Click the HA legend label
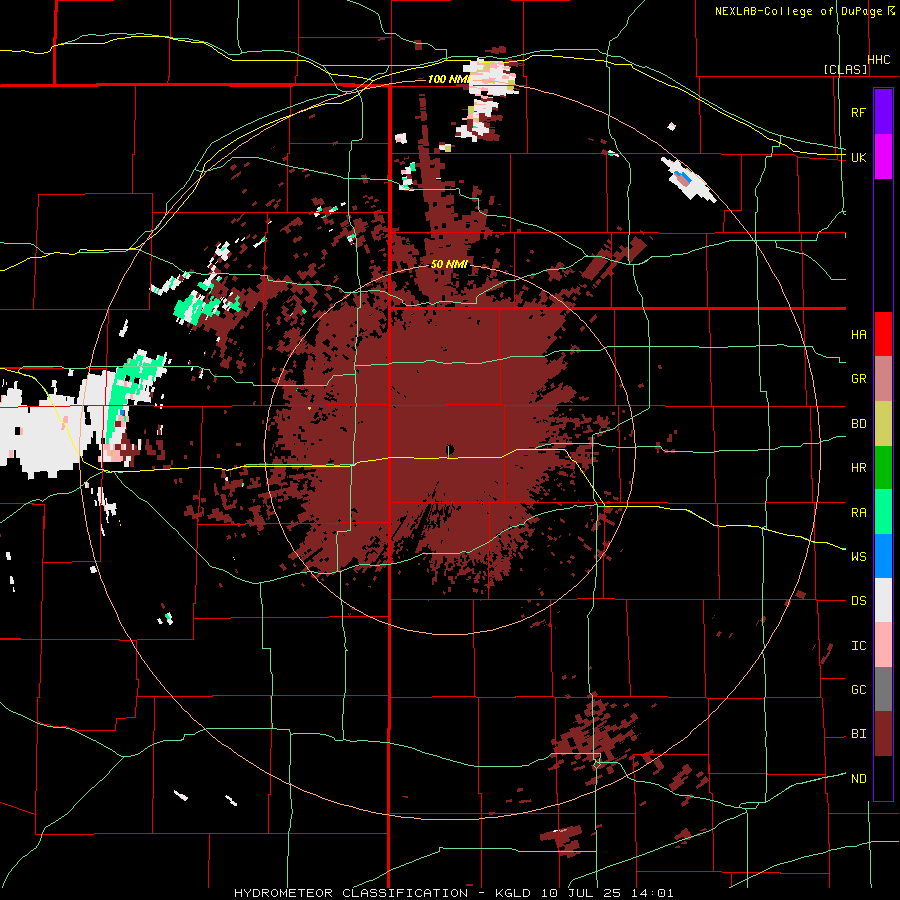The width and height of the screenshot is (900, 900). click(859, 335)
